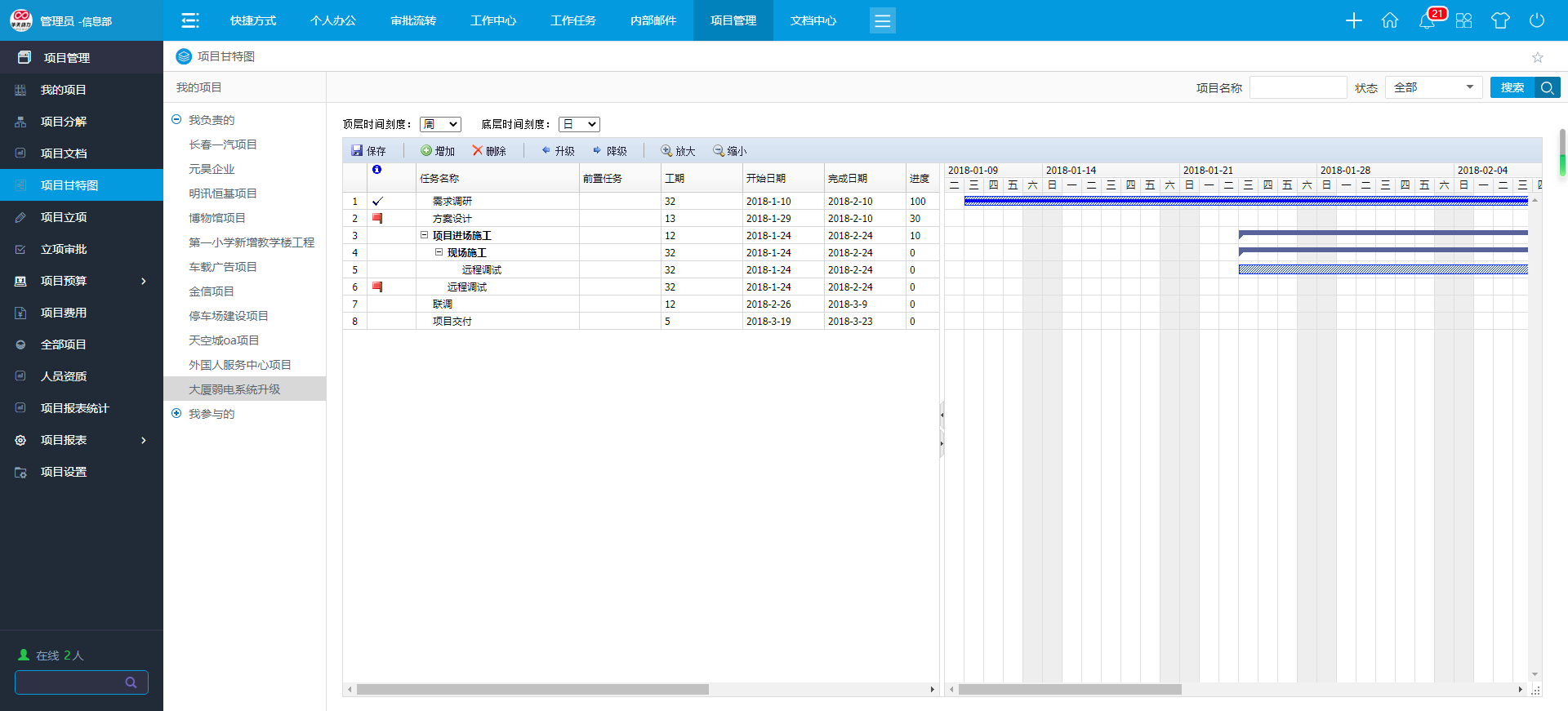Switch to the 文档中心 top menu
The image size is (1568, 711).
pos(813,20)
